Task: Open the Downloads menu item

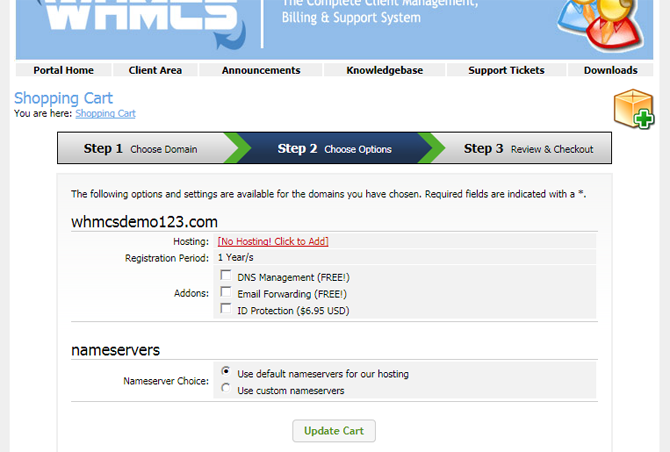Action: 611,70
